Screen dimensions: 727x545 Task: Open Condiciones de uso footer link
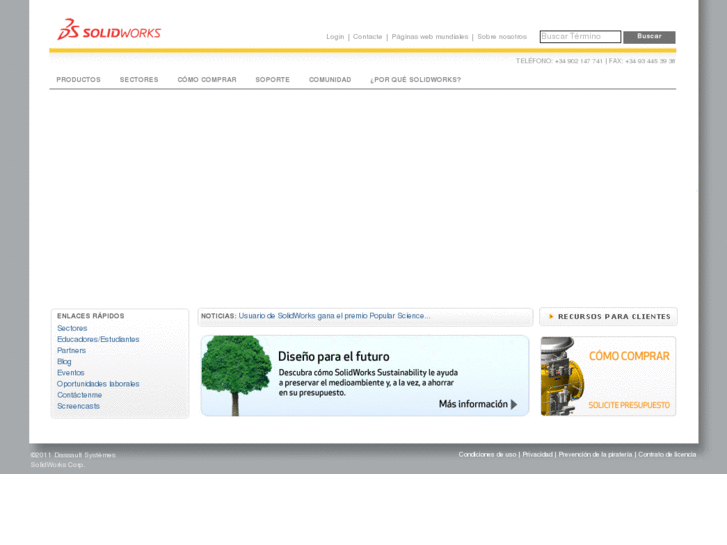point(487,455)
